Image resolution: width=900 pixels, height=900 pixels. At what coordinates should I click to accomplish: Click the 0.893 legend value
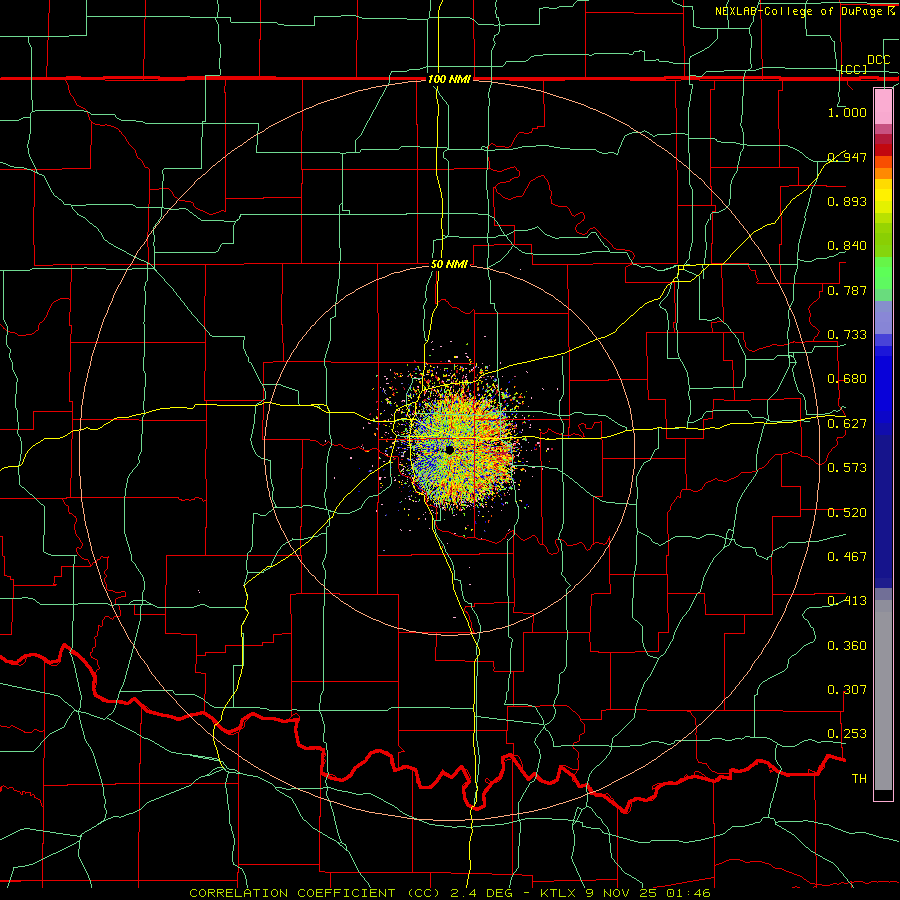(847, 201)
